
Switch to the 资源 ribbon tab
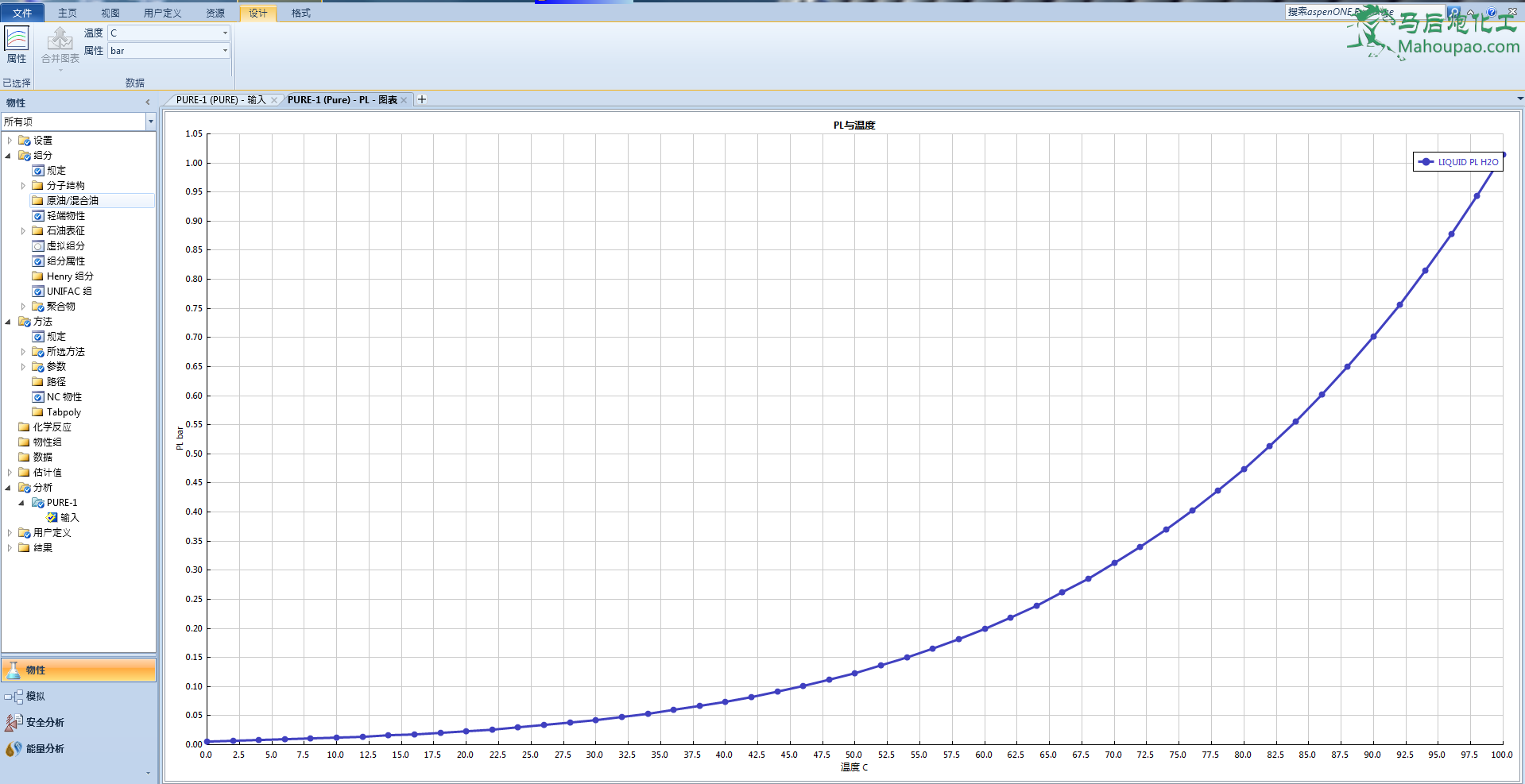point(215,13)
